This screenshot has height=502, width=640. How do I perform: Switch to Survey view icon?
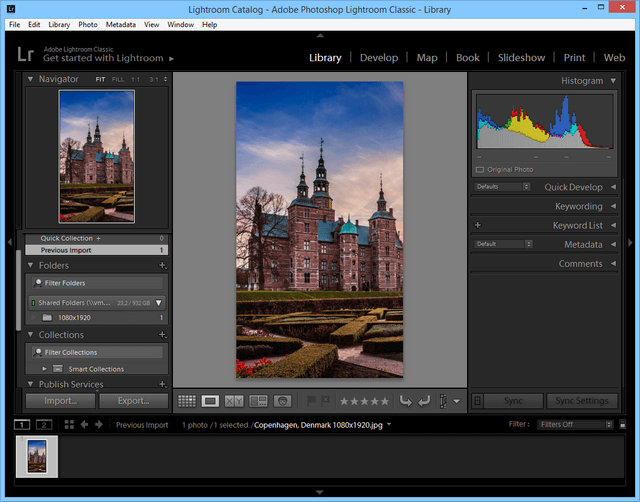pos(259,401)
